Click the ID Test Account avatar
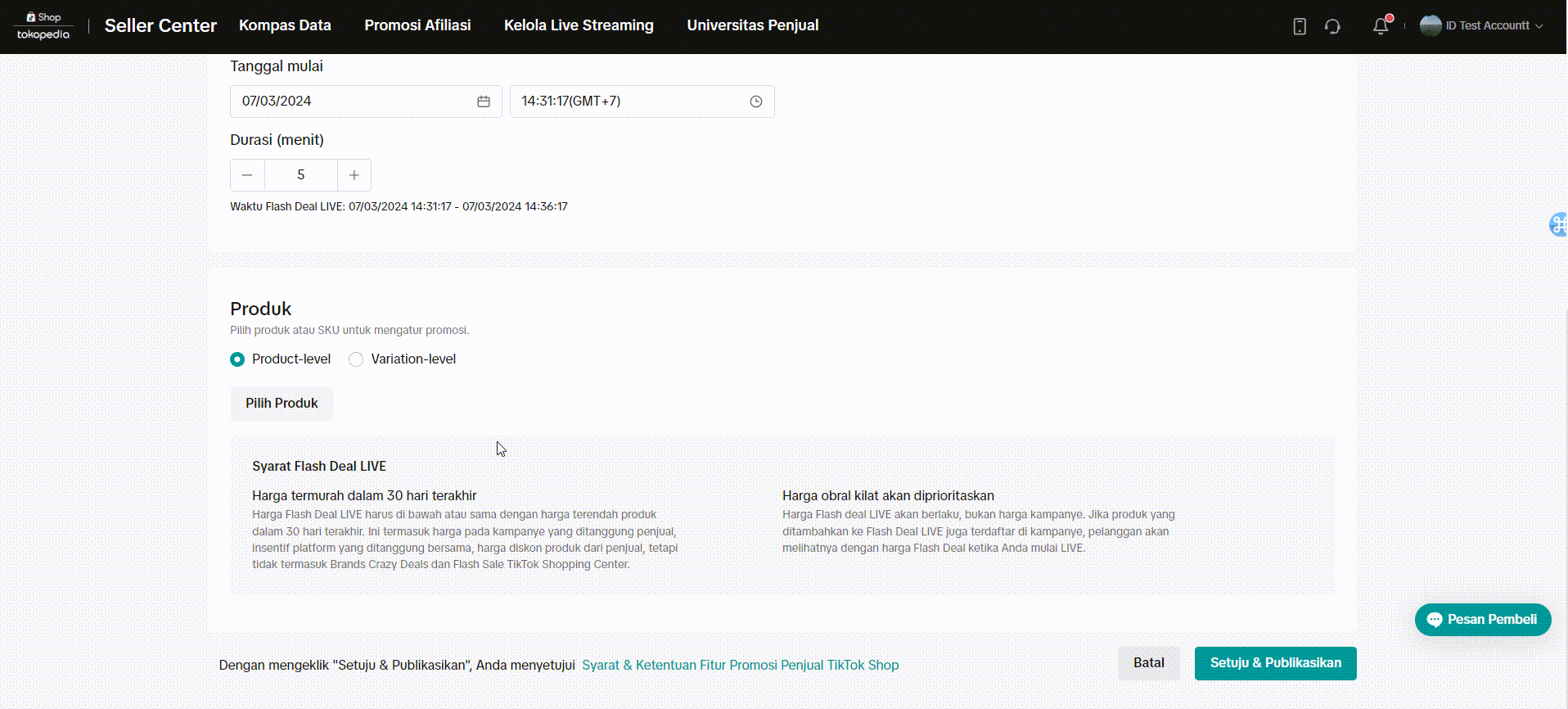The image size is (1568, 709). click(1430, 26)
